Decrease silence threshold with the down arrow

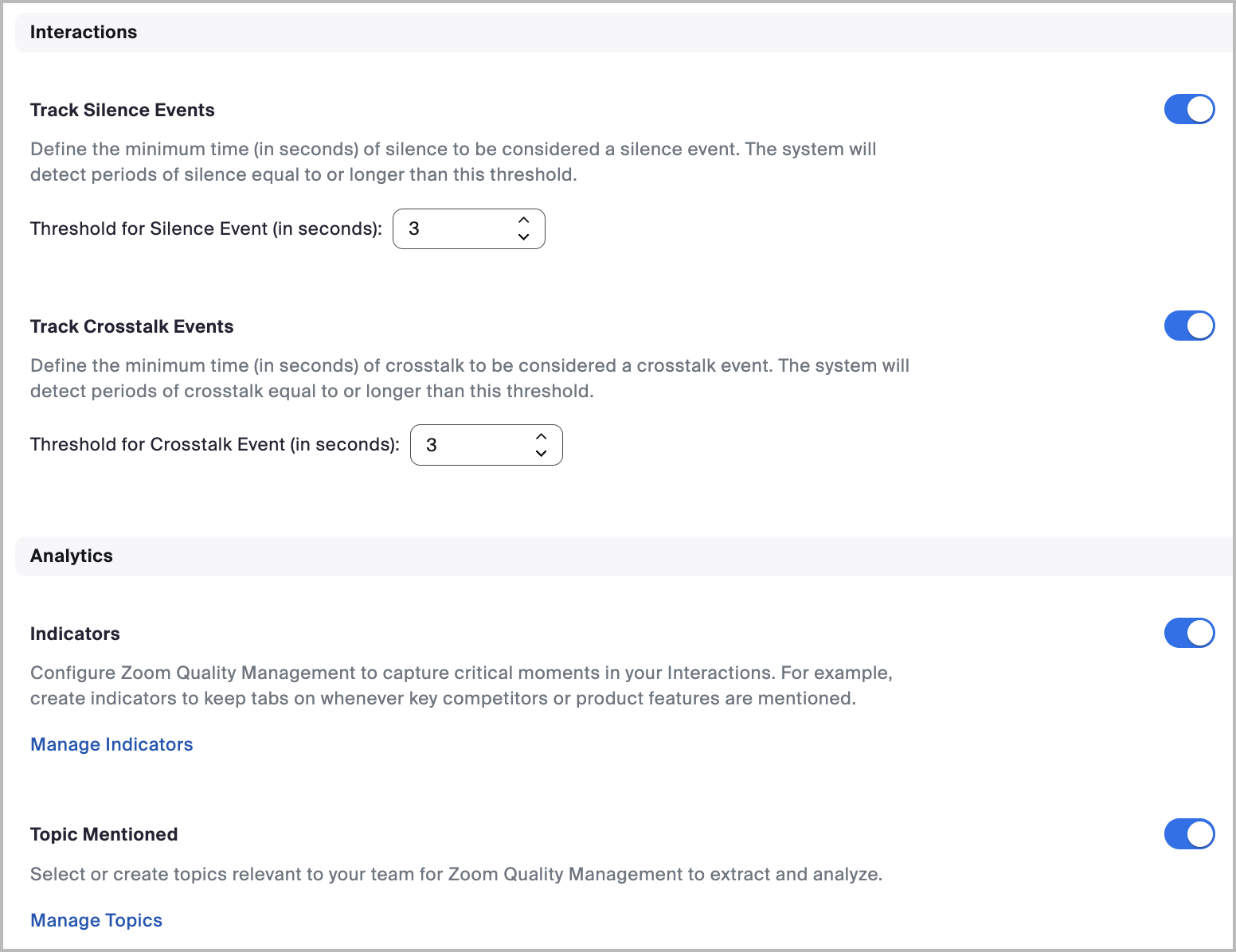[x=523, y=237]
